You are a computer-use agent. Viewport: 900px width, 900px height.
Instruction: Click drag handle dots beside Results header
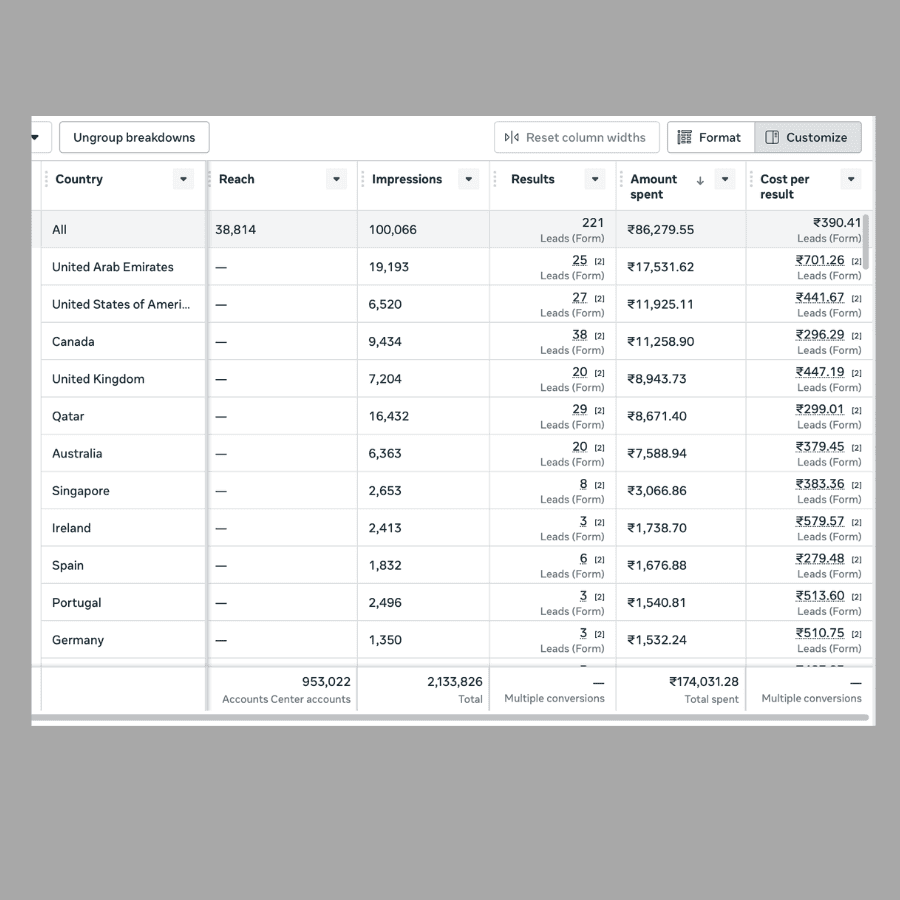495,179
